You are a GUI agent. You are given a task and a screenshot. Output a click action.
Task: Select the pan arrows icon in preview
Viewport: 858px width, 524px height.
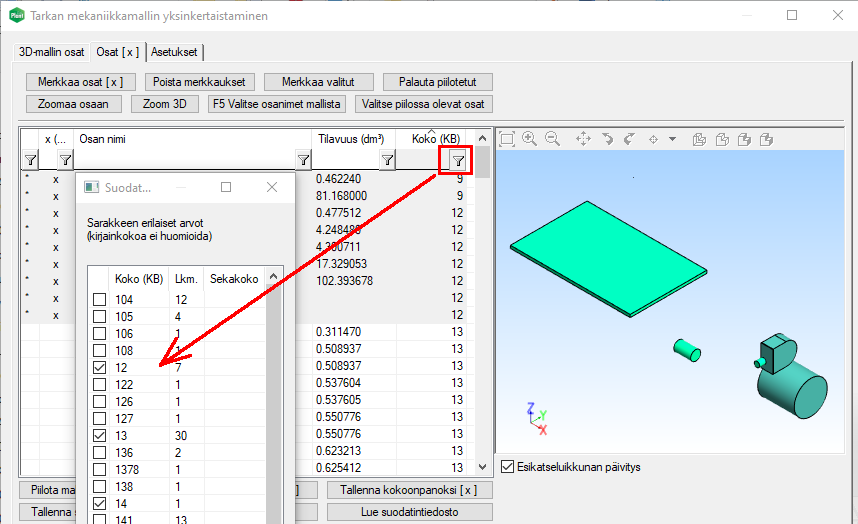[584, 139]
